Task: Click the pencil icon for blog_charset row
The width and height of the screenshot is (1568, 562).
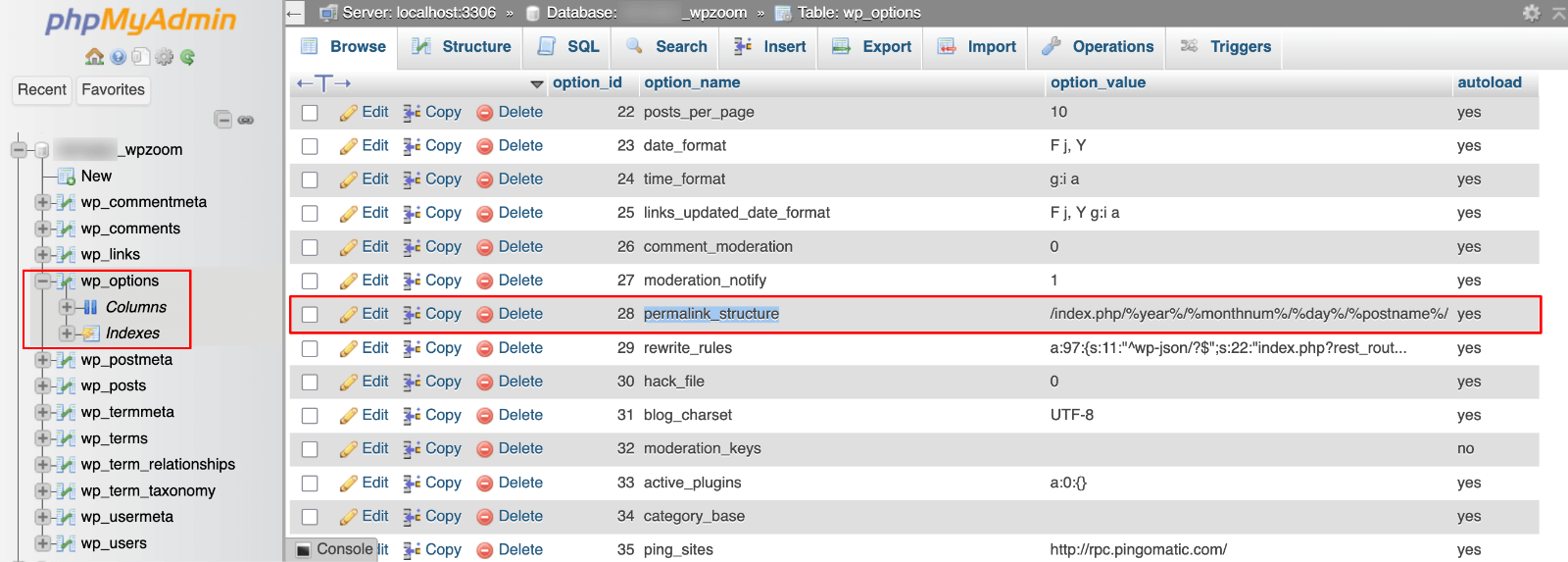Action: [x=349, y=416]
